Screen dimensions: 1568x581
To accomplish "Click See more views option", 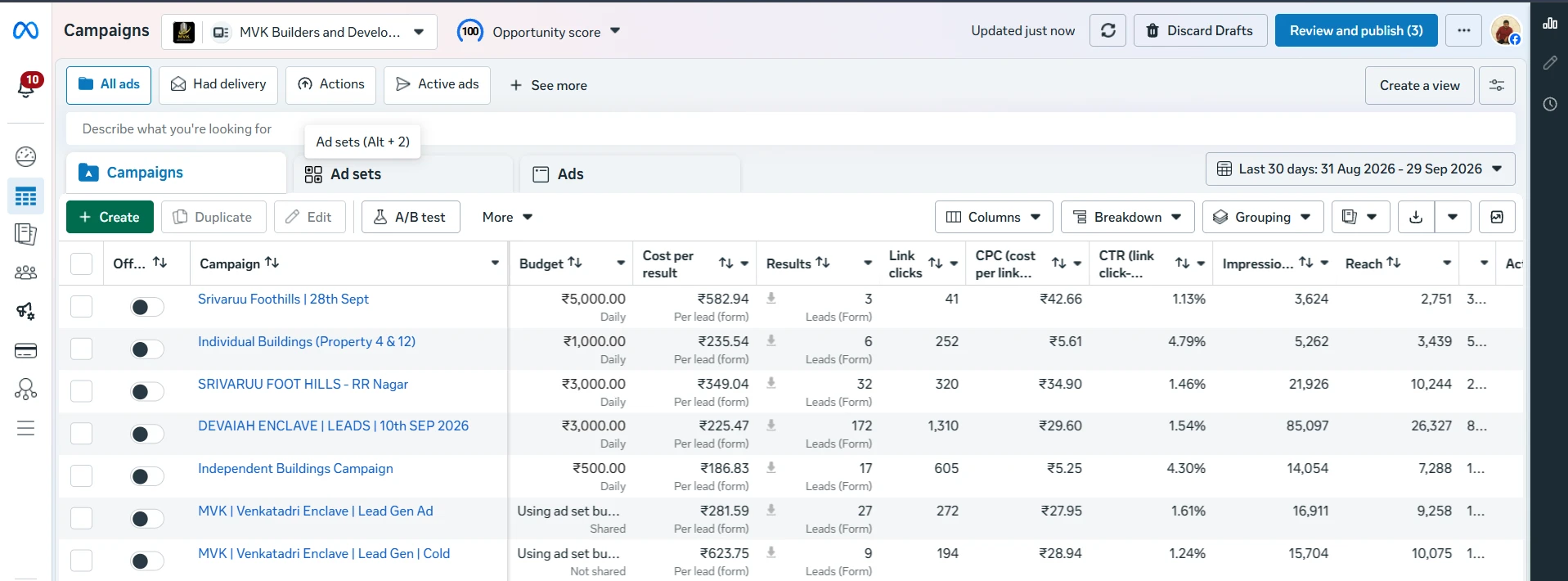I will tap(548, 85).
